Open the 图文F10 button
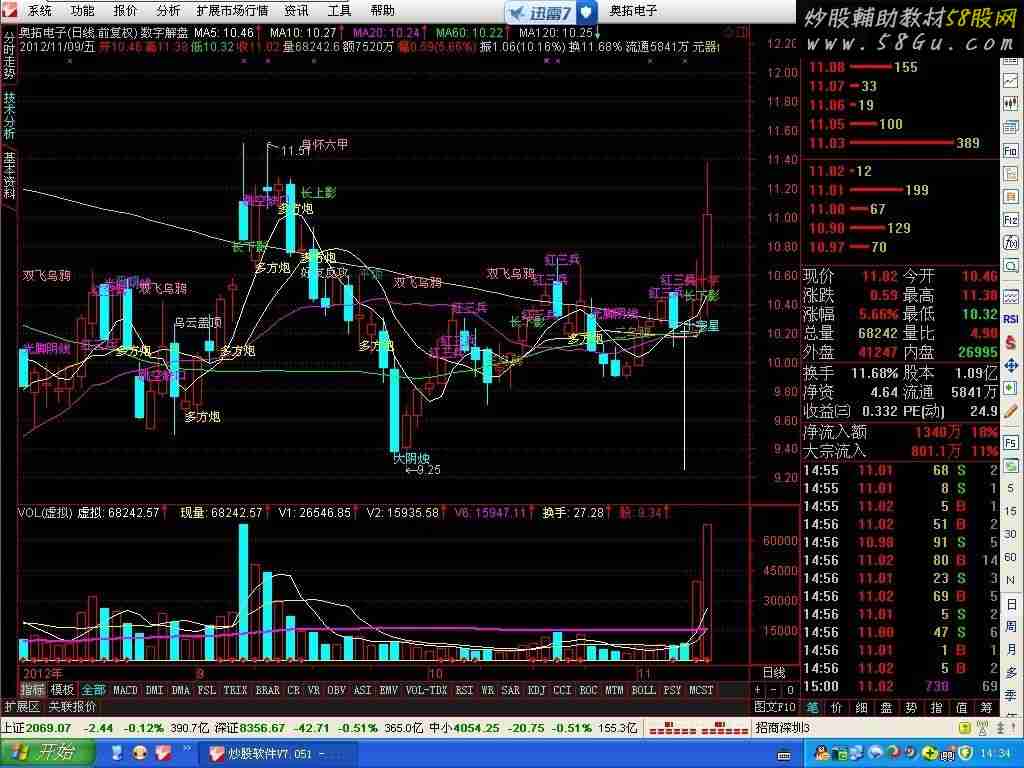 (775, 707)
